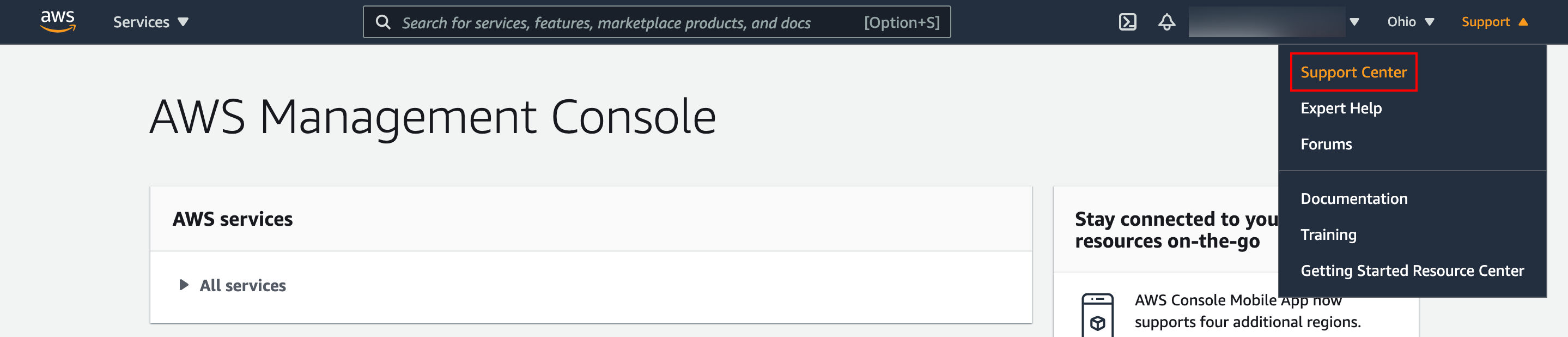Viewport: 1568px width, 337px height.
Task: Open the notifications bell
Action: (x=1167, y=21)
